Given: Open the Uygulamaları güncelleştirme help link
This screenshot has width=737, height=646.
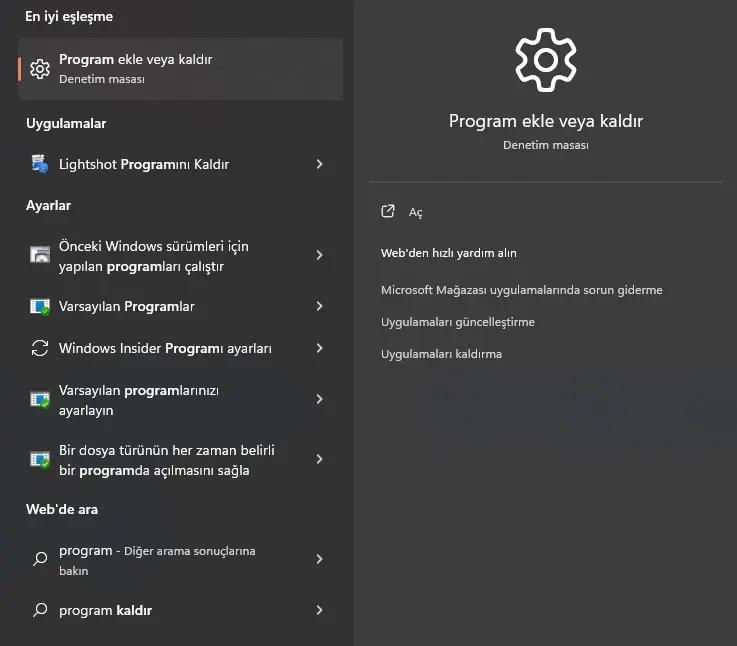Looking at the screenshot, I should click(458, 322).
